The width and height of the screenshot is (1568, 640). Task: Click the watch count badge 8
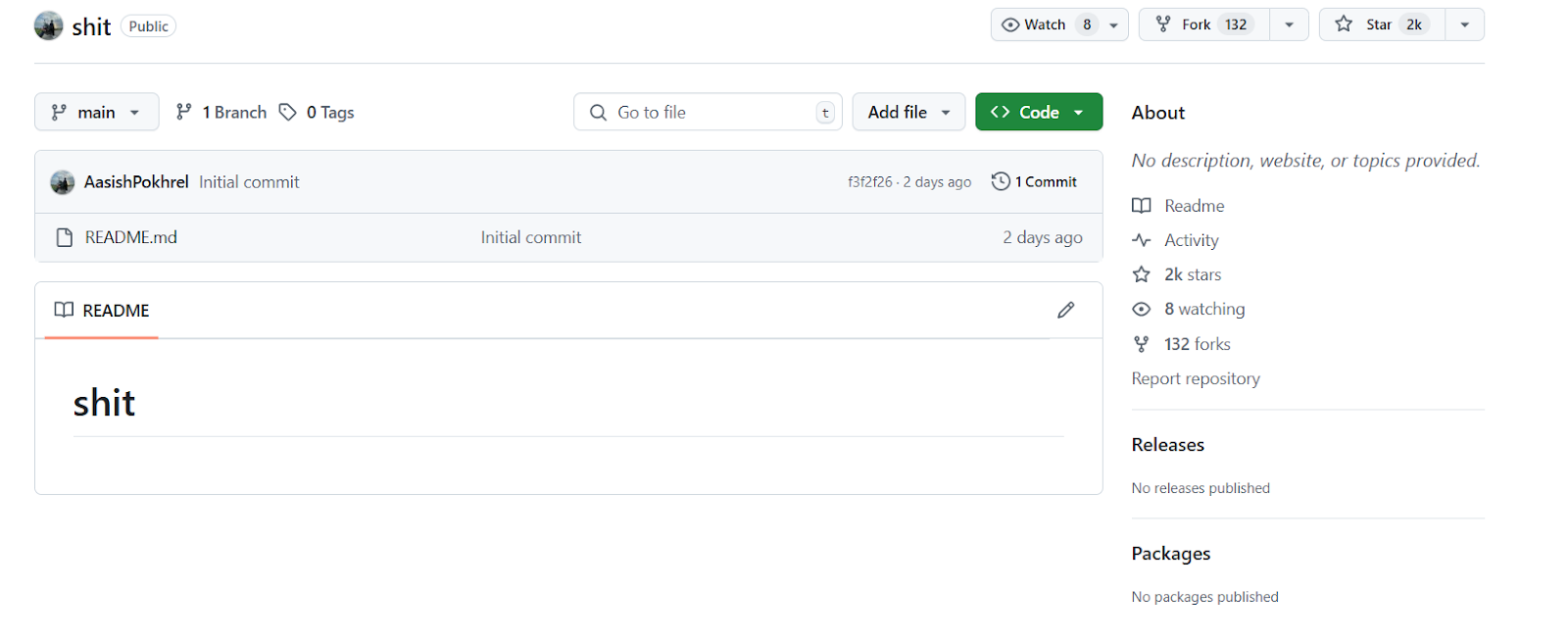pyautogui.click(x=1087, y=25)
